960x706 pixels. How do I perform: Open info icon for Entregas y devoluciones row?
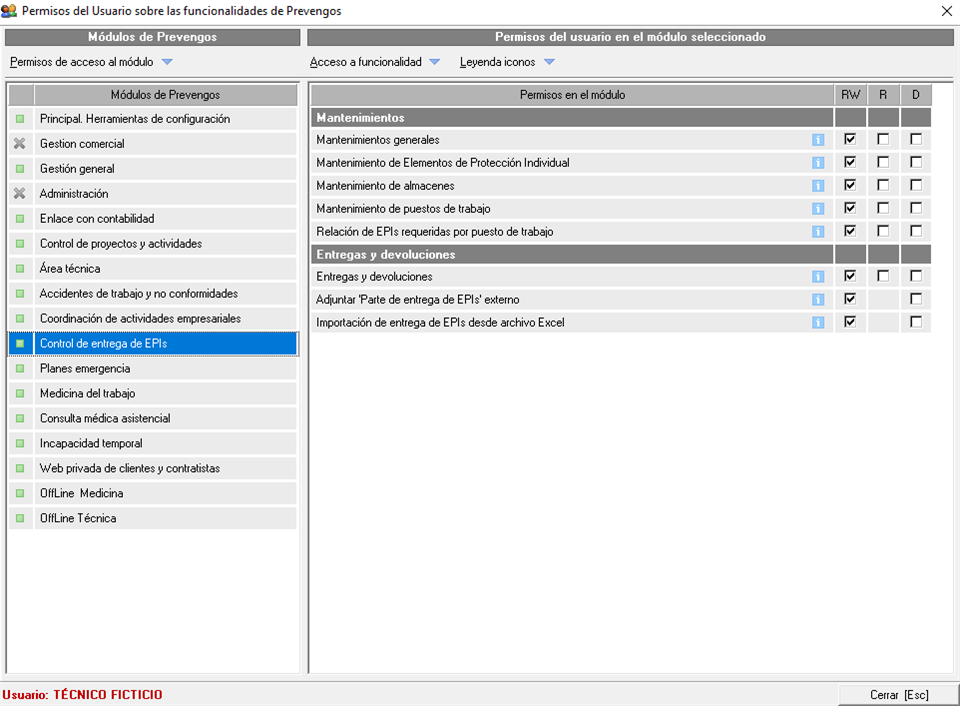pos(818,277)
